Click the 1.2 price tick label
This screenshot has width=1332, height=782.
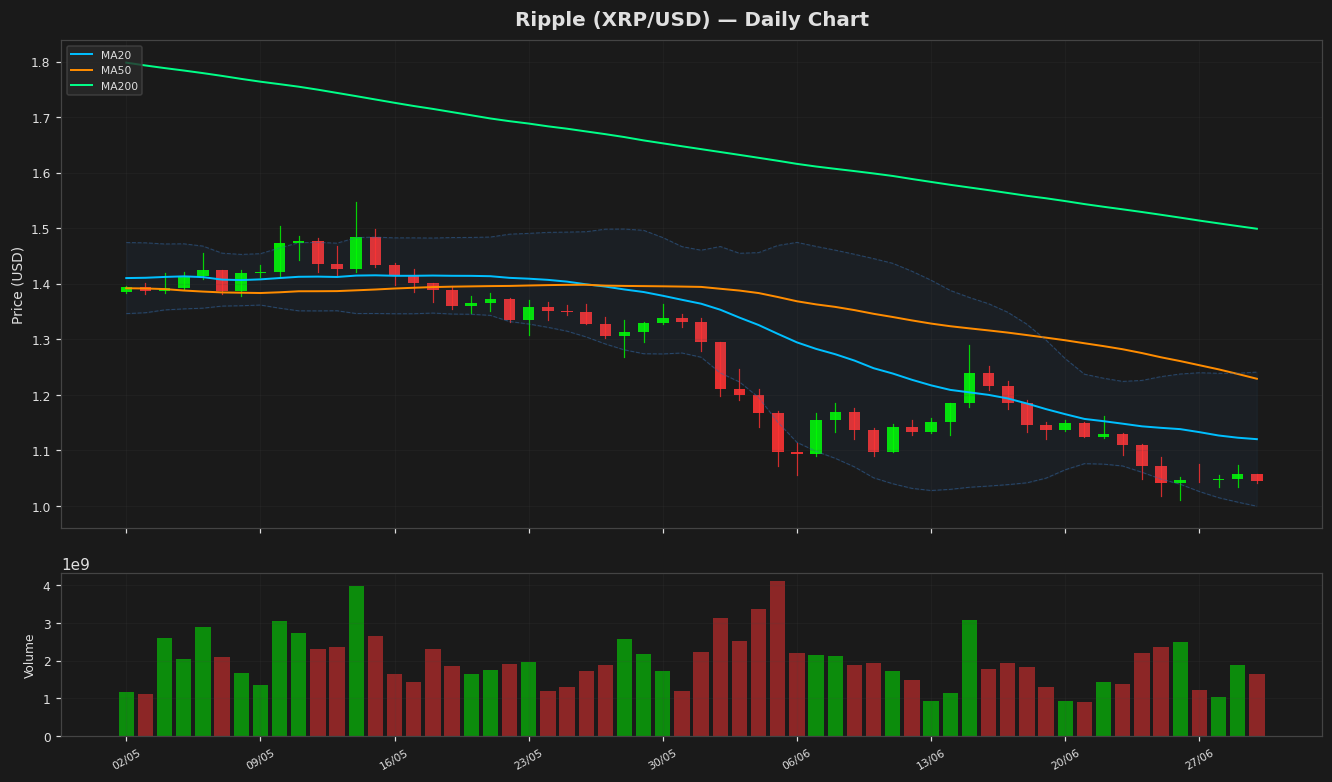[40, 396]
